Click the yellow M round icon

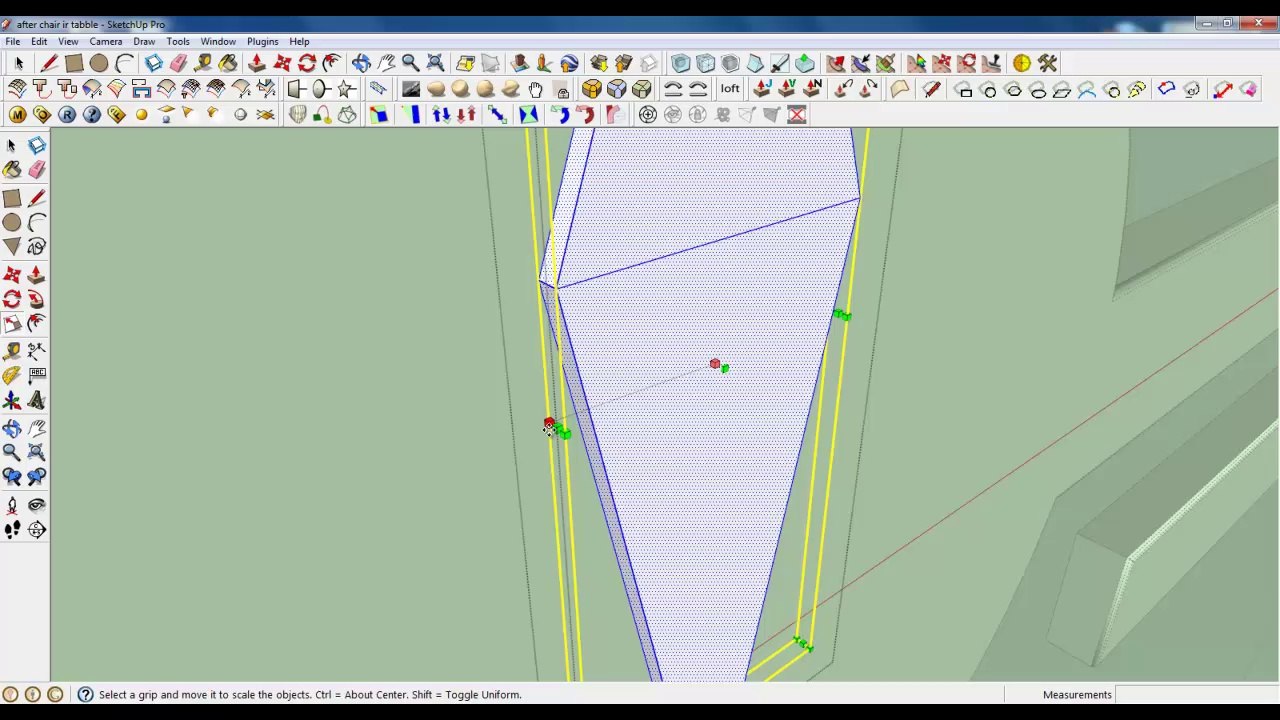click(17, 115)
